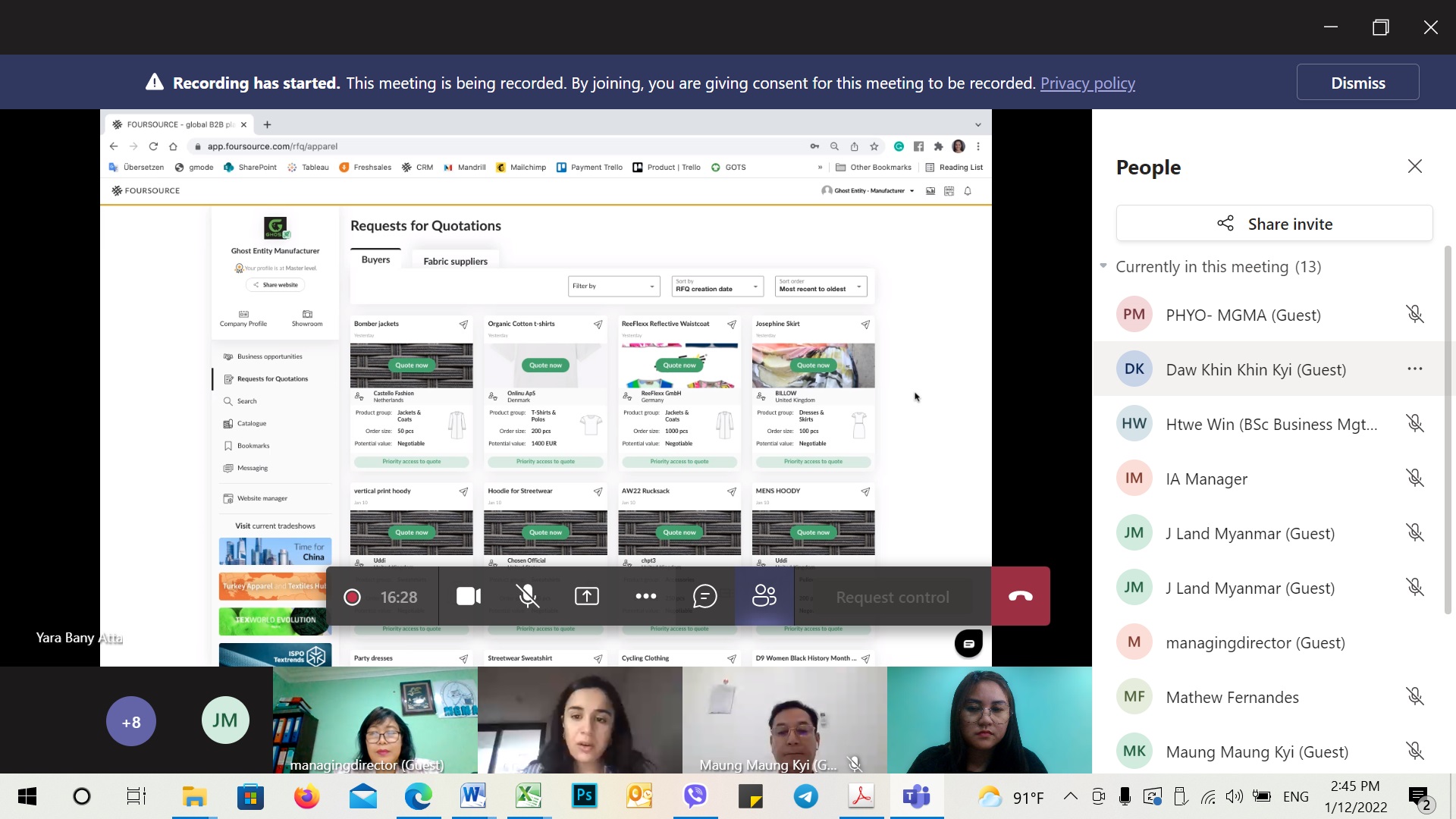The image size is (1456, 819).
Task: Expand more bookmarks chevron
Action: tap(820, 168)
